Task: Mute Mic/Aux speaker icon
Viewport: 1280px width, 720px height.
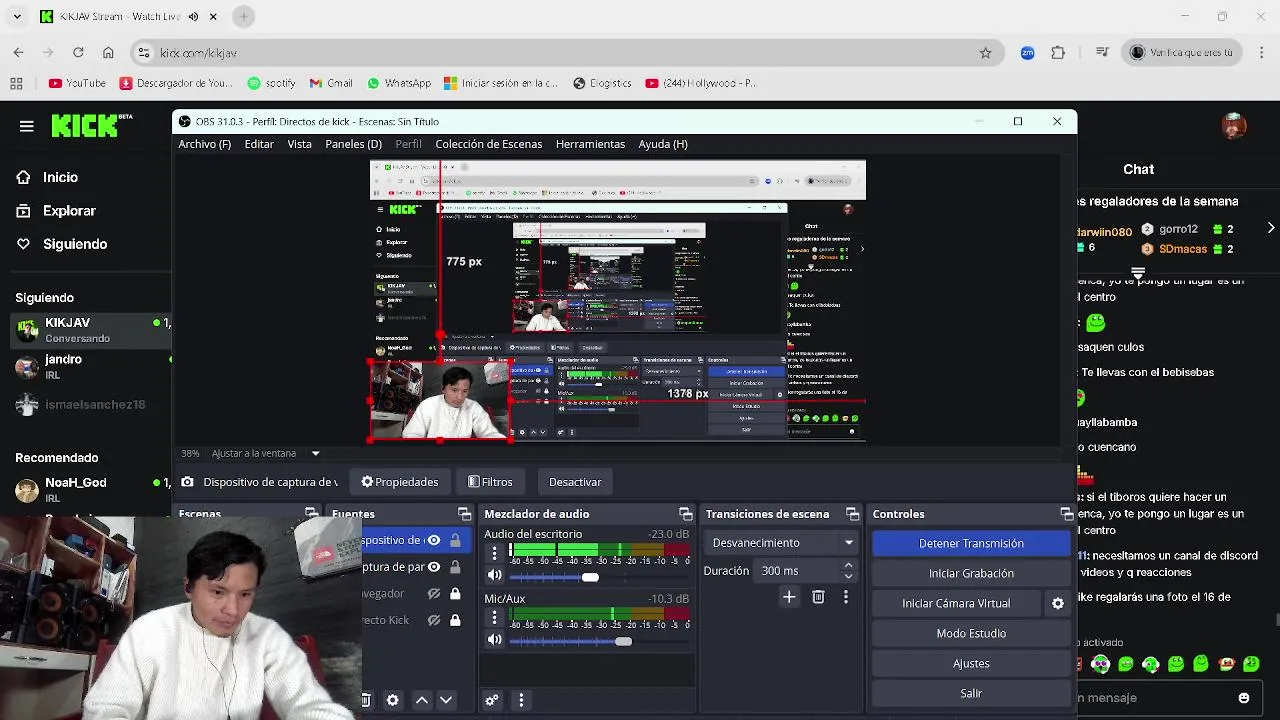Action: coord(494,640)
